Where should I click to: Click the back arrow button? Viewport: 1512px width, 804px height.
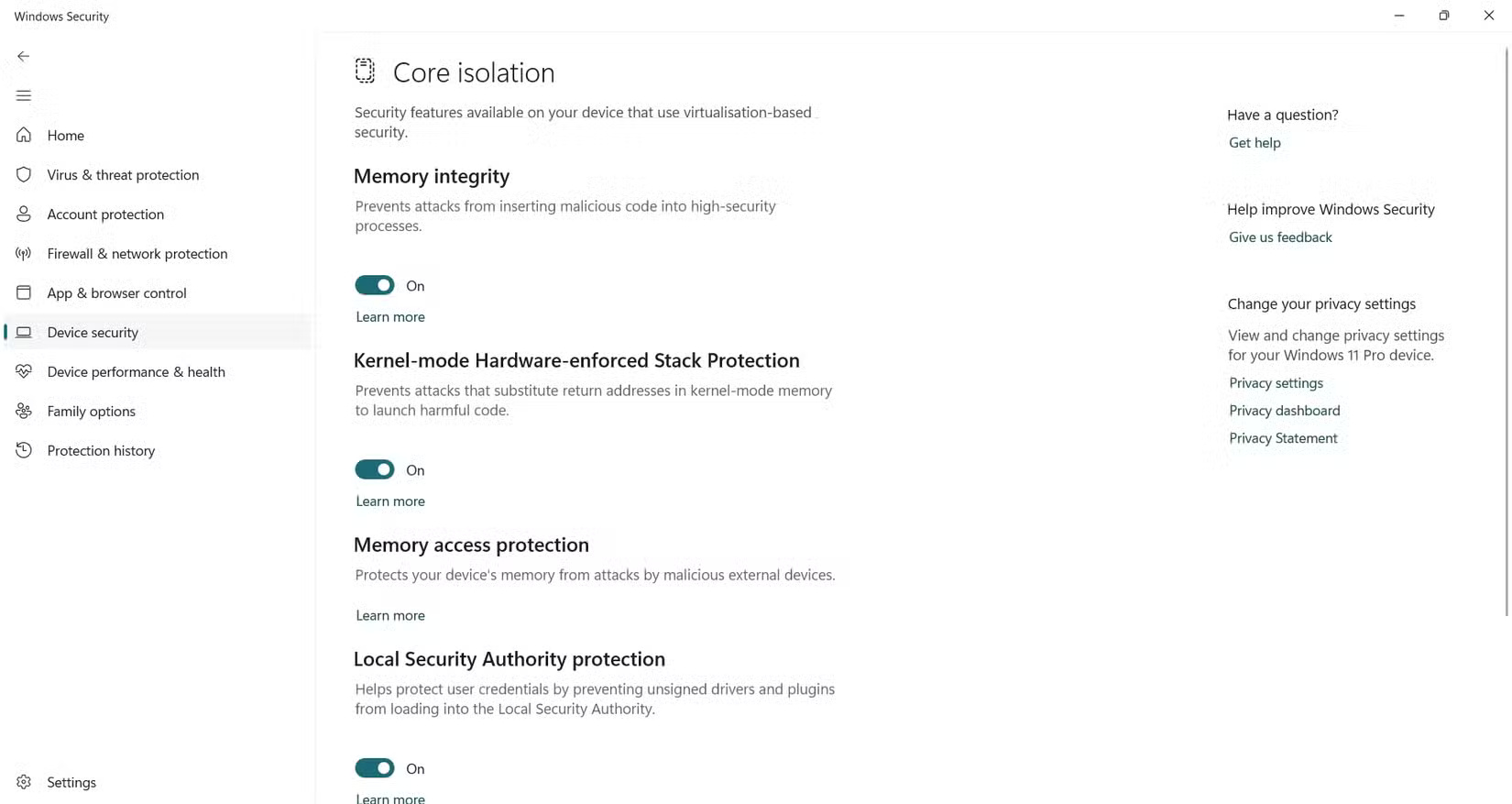23,56
